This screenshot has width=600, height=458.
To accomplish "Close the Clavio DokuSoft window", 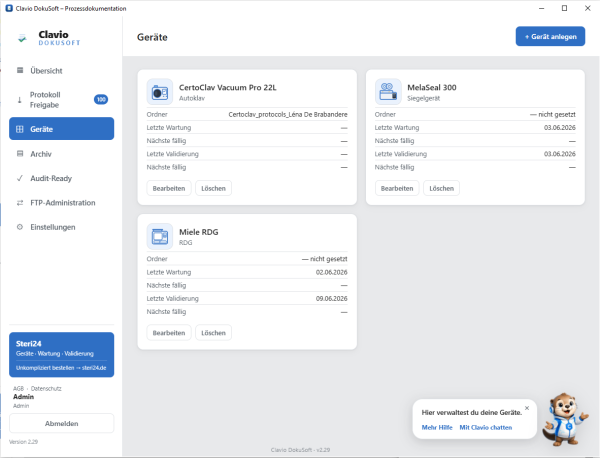I will tap(588, 8).
